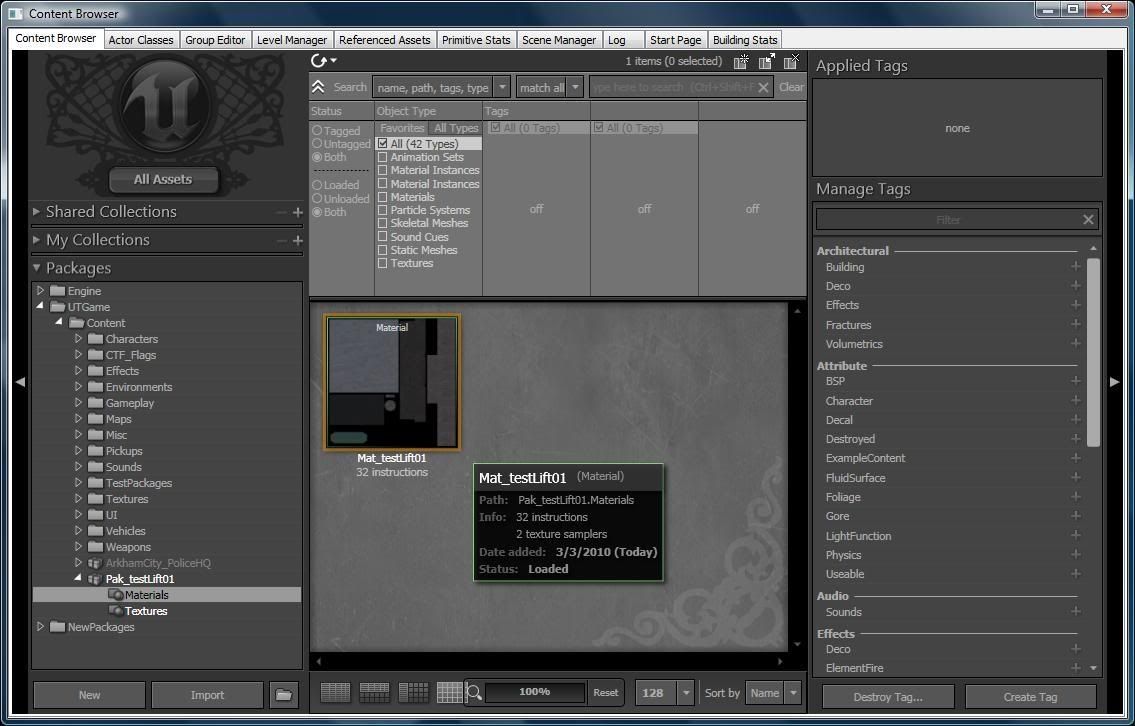Check the Sound Cues type filter
Image resolution: width=1135 pixels, height=726 pixels.
383,237
